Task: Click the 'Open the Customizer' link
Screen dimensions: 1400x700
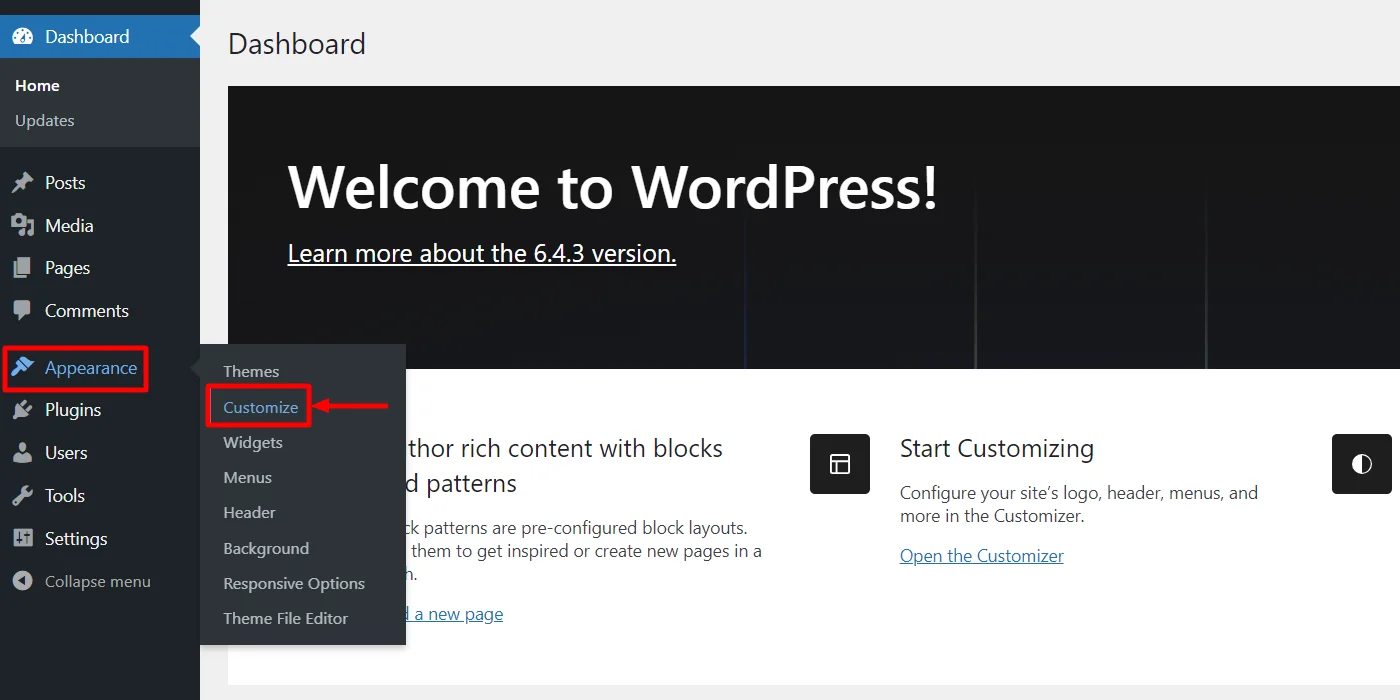Action: 982,556
